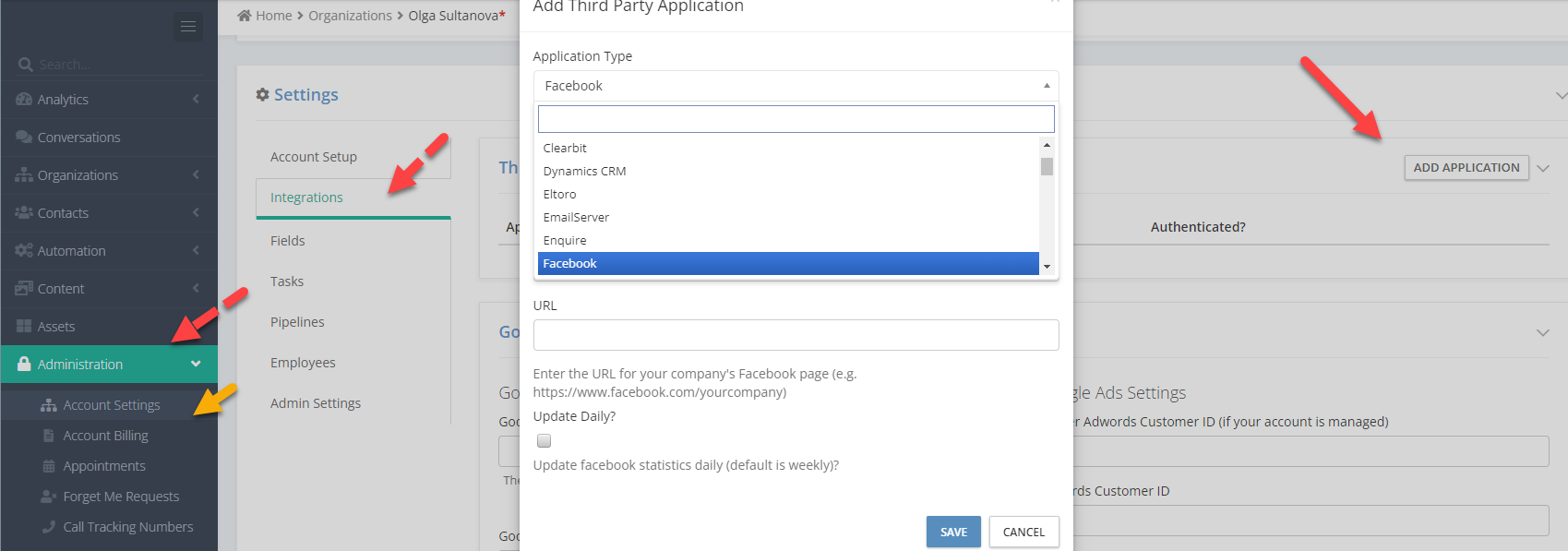The height and width of the screenshot is (551, 1568).
Task: Open the Integrations settings tab
Action: (353, 198)
